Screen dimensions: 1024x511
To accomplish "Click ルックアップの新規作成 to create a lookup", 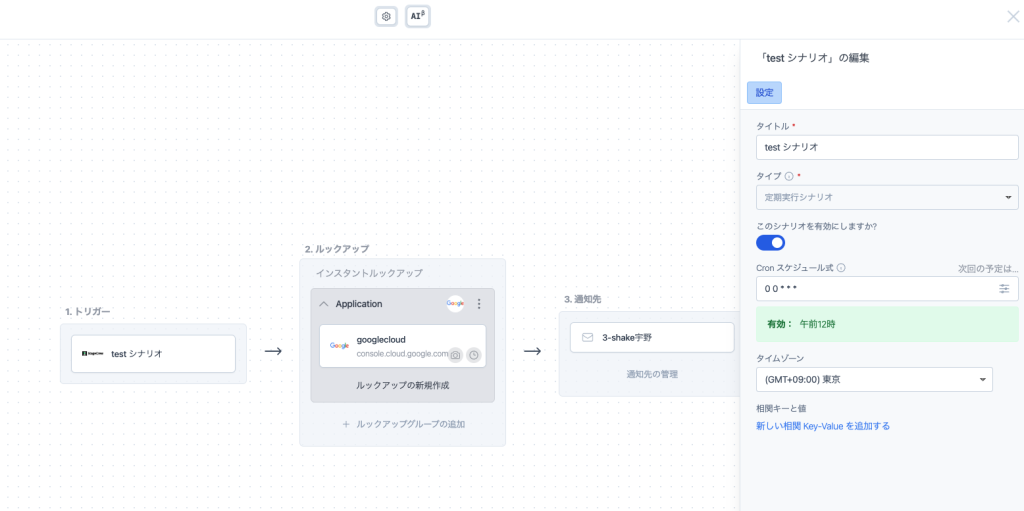I will coord(402,385).
